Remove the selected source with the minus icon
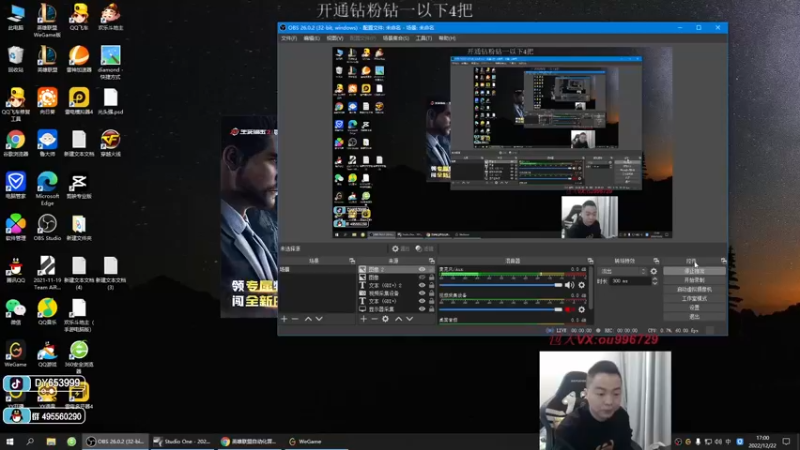 point(374,319)
